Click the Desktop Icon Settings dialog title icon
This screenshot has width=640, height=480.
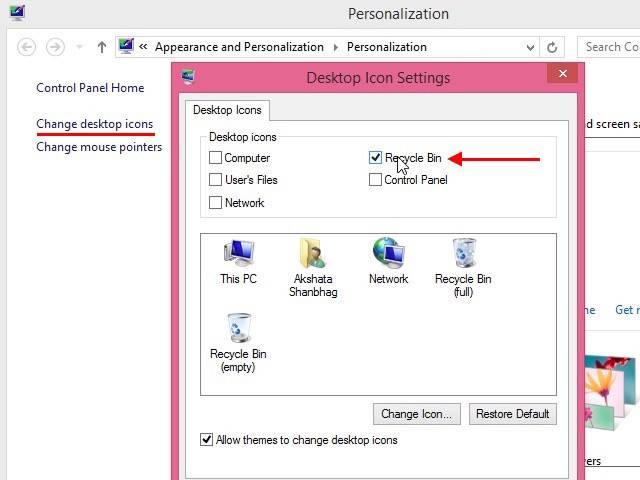click(188, 77)
